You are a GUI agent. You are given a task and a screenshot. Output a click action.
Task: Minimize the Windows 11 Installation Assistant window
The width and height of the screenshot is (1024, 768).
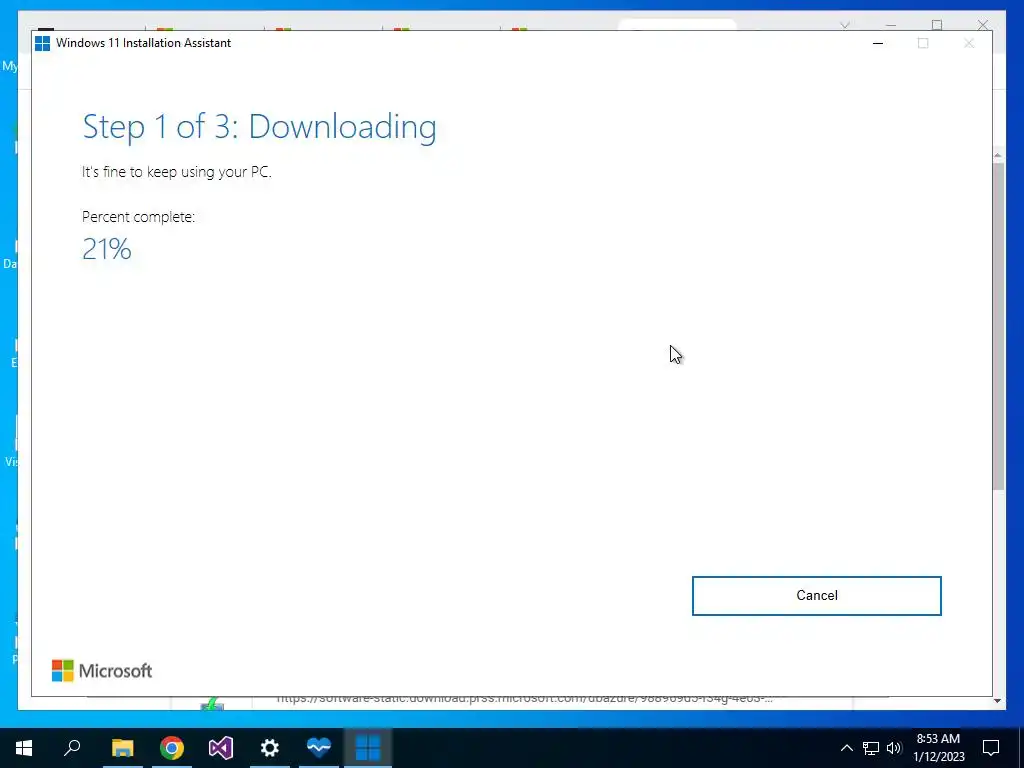878,43
